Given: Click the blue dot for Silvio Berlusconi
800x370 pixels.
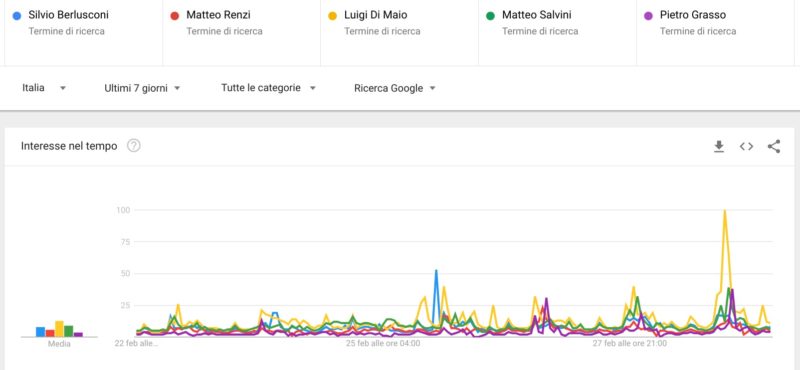Looking at the screenshot, I should (x=16, y=16).
